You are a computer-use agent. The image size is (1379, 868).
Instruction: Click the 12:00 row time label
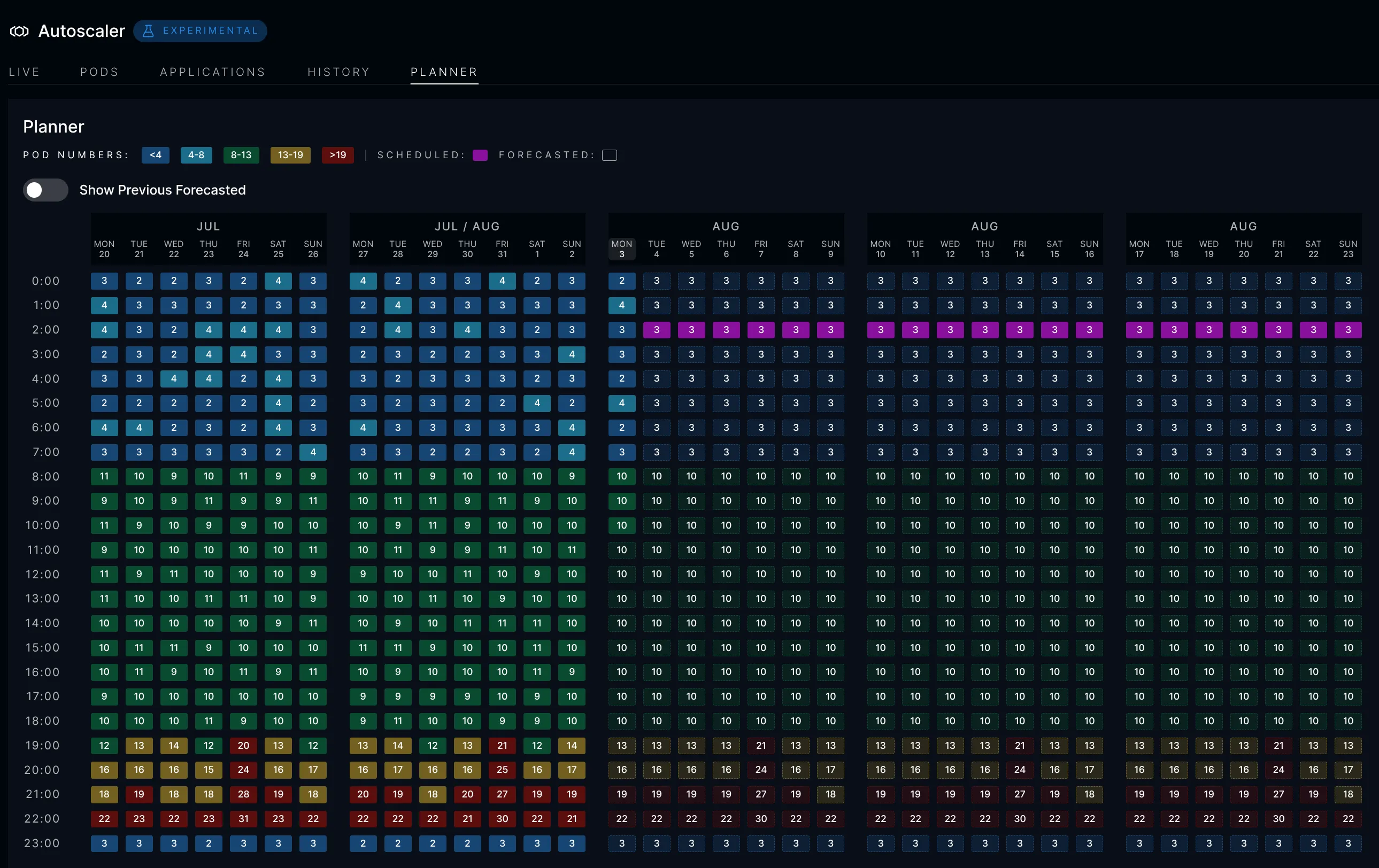click(42, 574)
